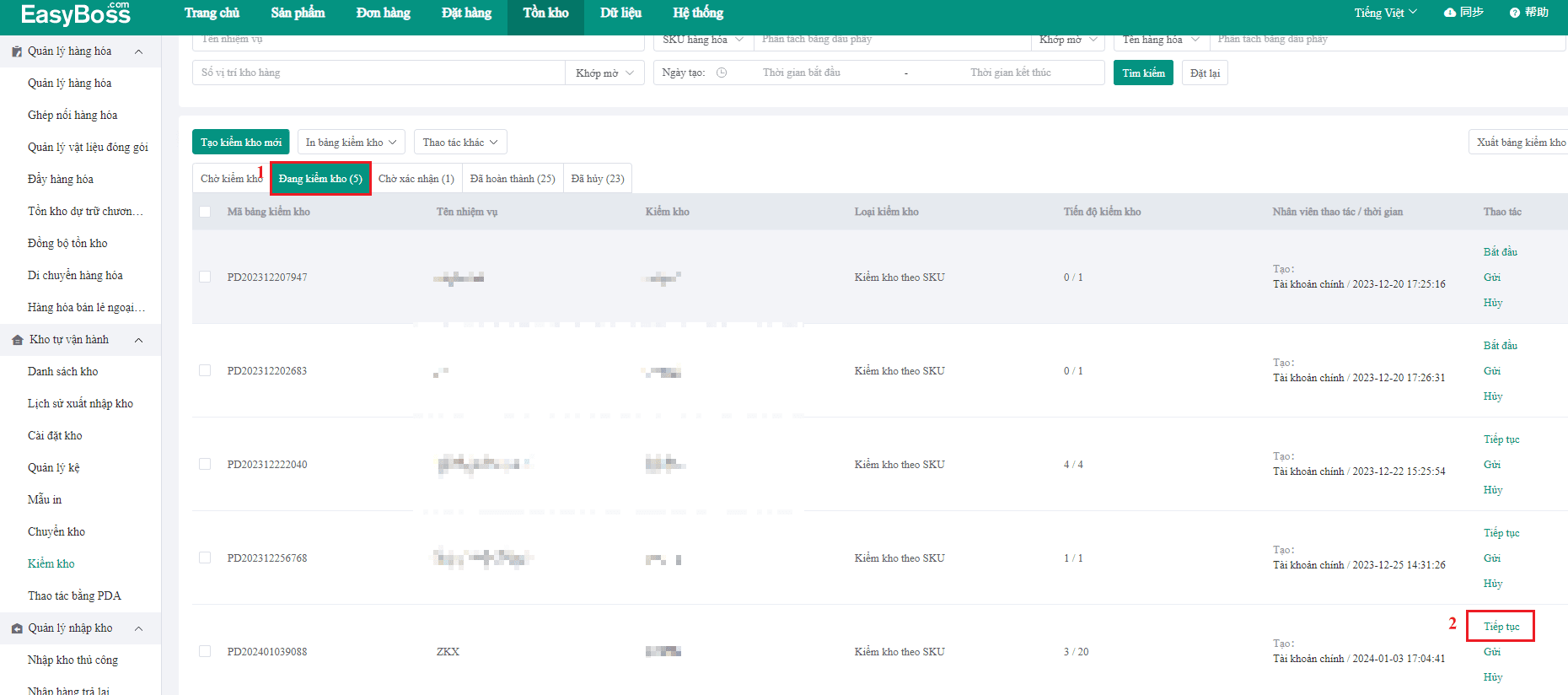Open Ghép nối hàng hóa in sidebar
The image size is (1568, 695).
72,116
